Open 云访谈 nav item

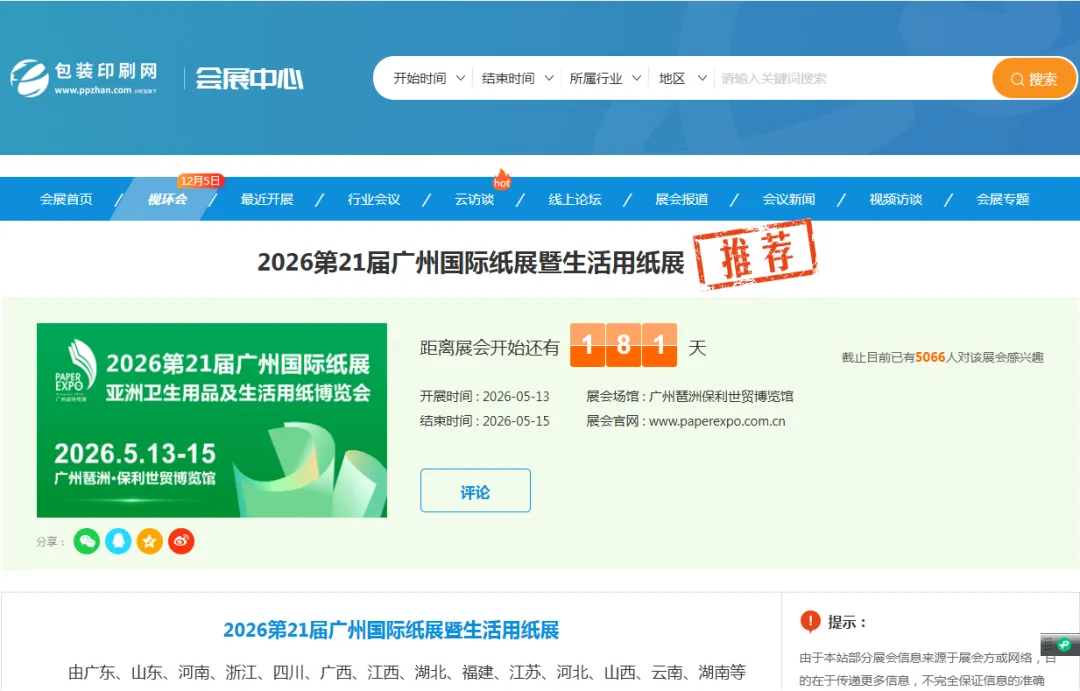click(475, 199)
